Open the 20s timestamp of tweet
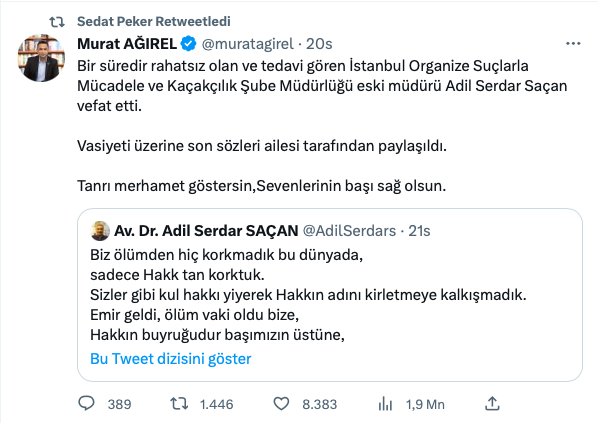Screen dimensions: 598x423 (x=319, y=44)
